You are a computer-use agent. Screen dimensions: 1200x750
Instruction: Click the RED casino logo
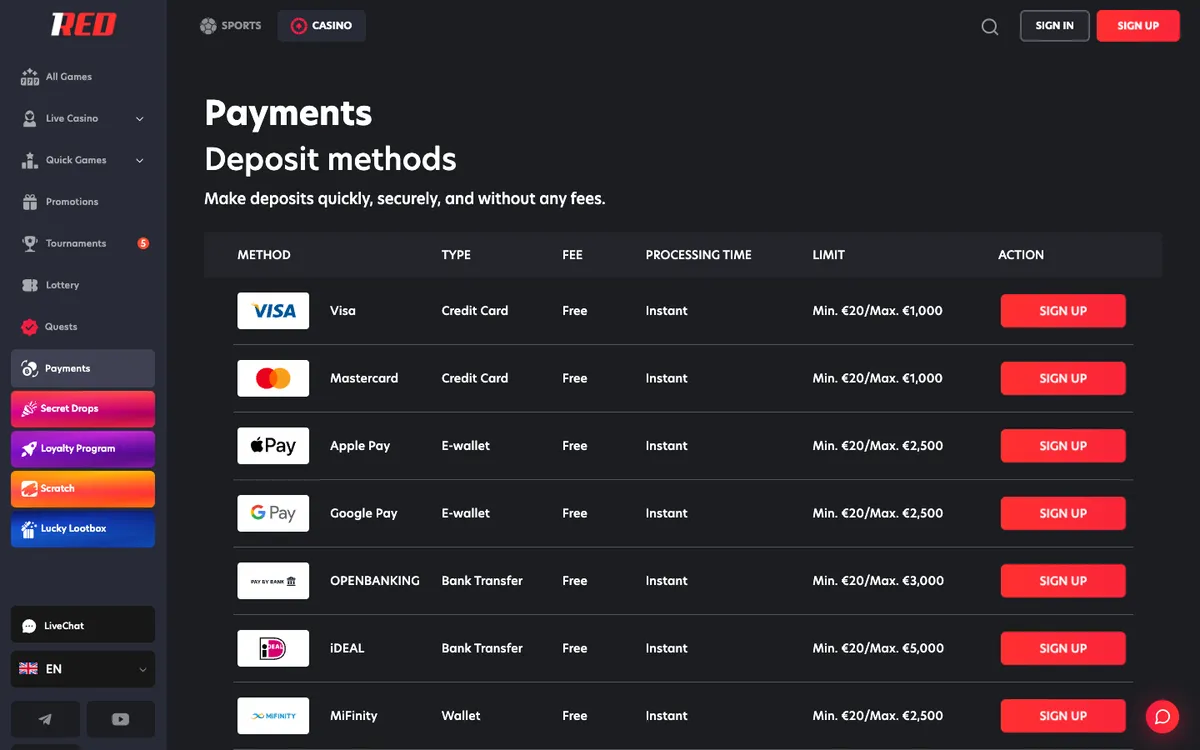pos(84,25)
